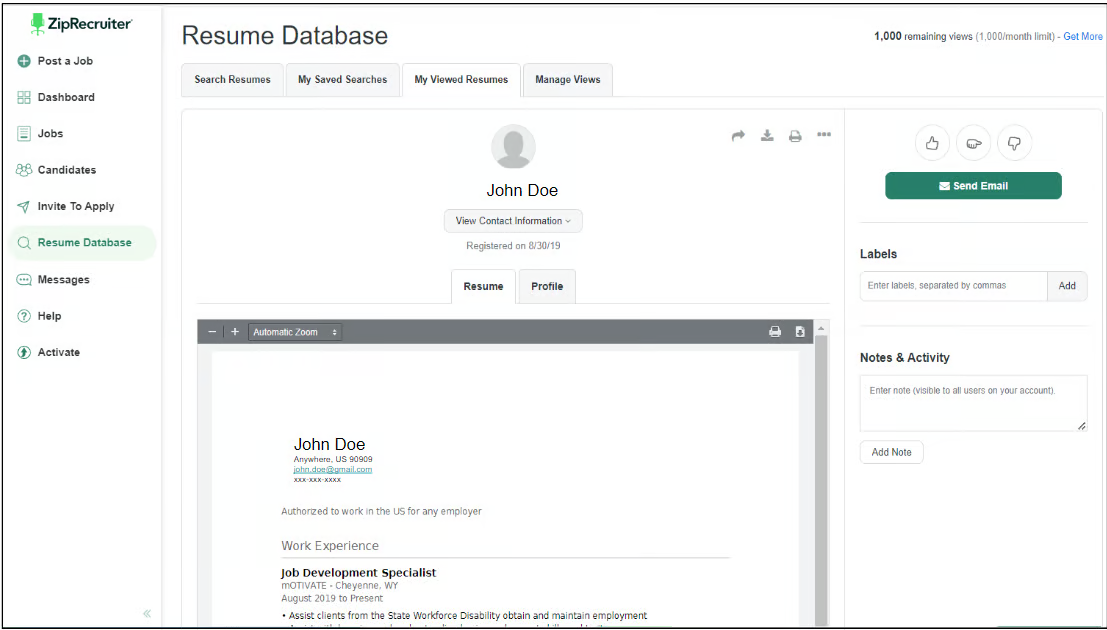Rate candidate with thumbs down

[x=1015, y=143]
